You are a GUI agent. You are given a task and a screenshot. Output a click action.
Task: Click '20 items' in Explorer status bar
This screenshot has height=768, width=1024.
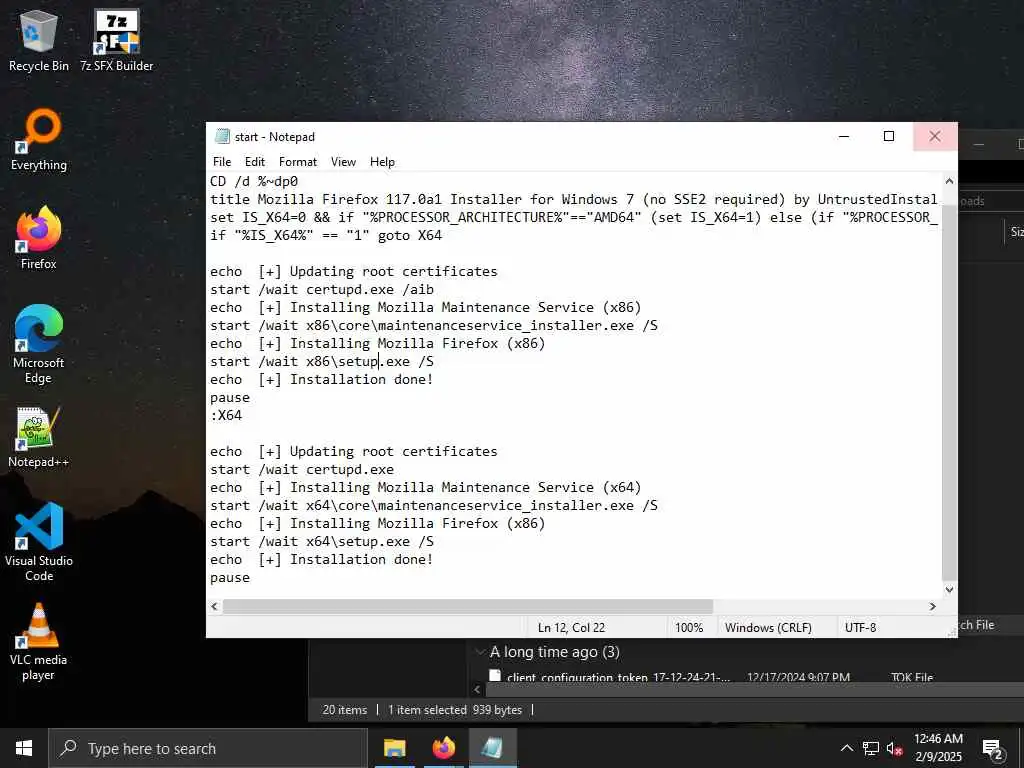pos(344,710)
